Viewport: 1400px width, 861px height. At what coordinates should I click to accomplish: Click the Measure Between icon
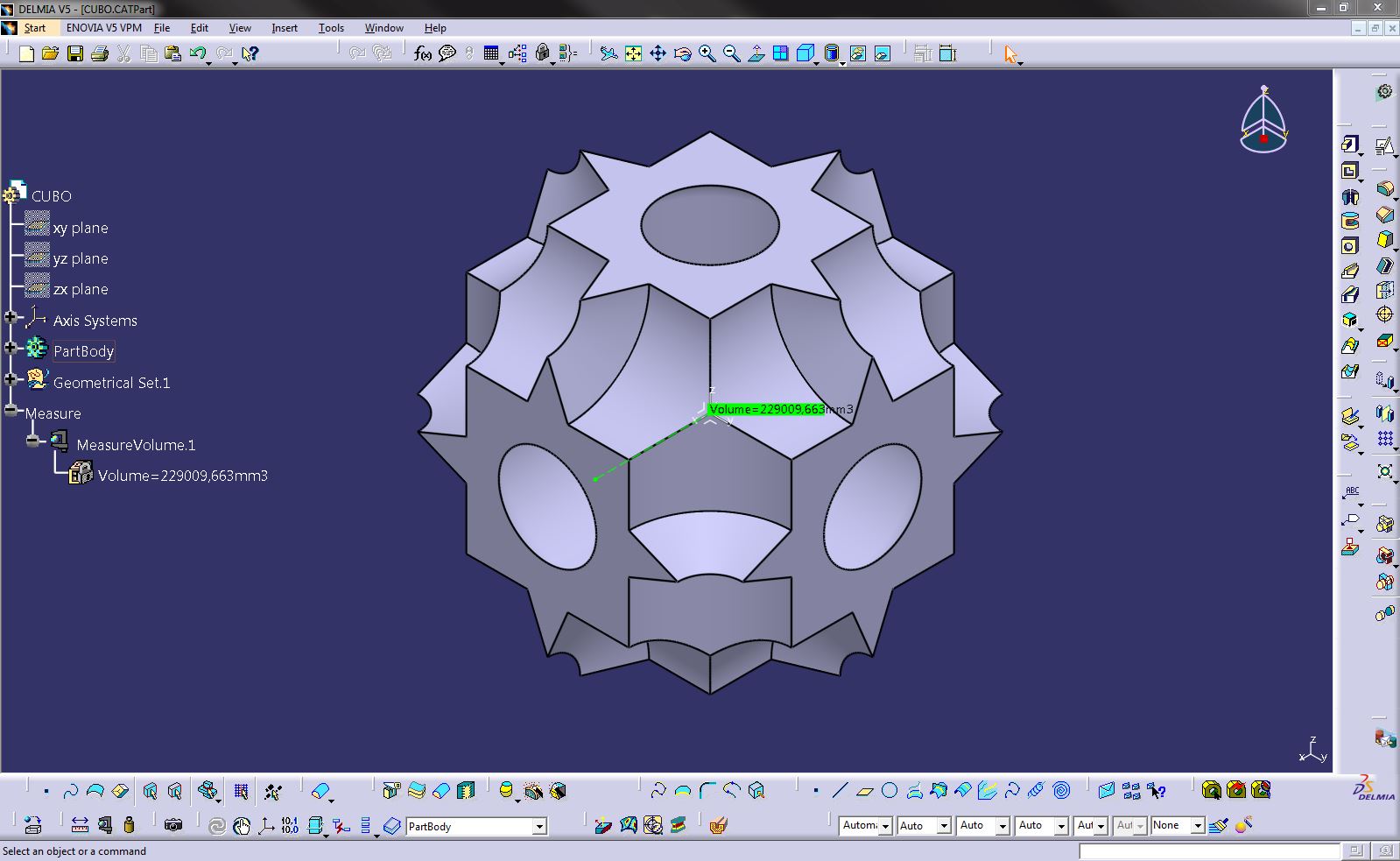80,825
